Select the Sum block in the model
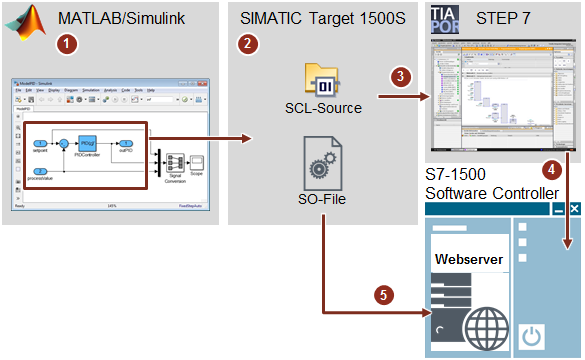Screen dimensions: 585x360 tap(64, 143)
